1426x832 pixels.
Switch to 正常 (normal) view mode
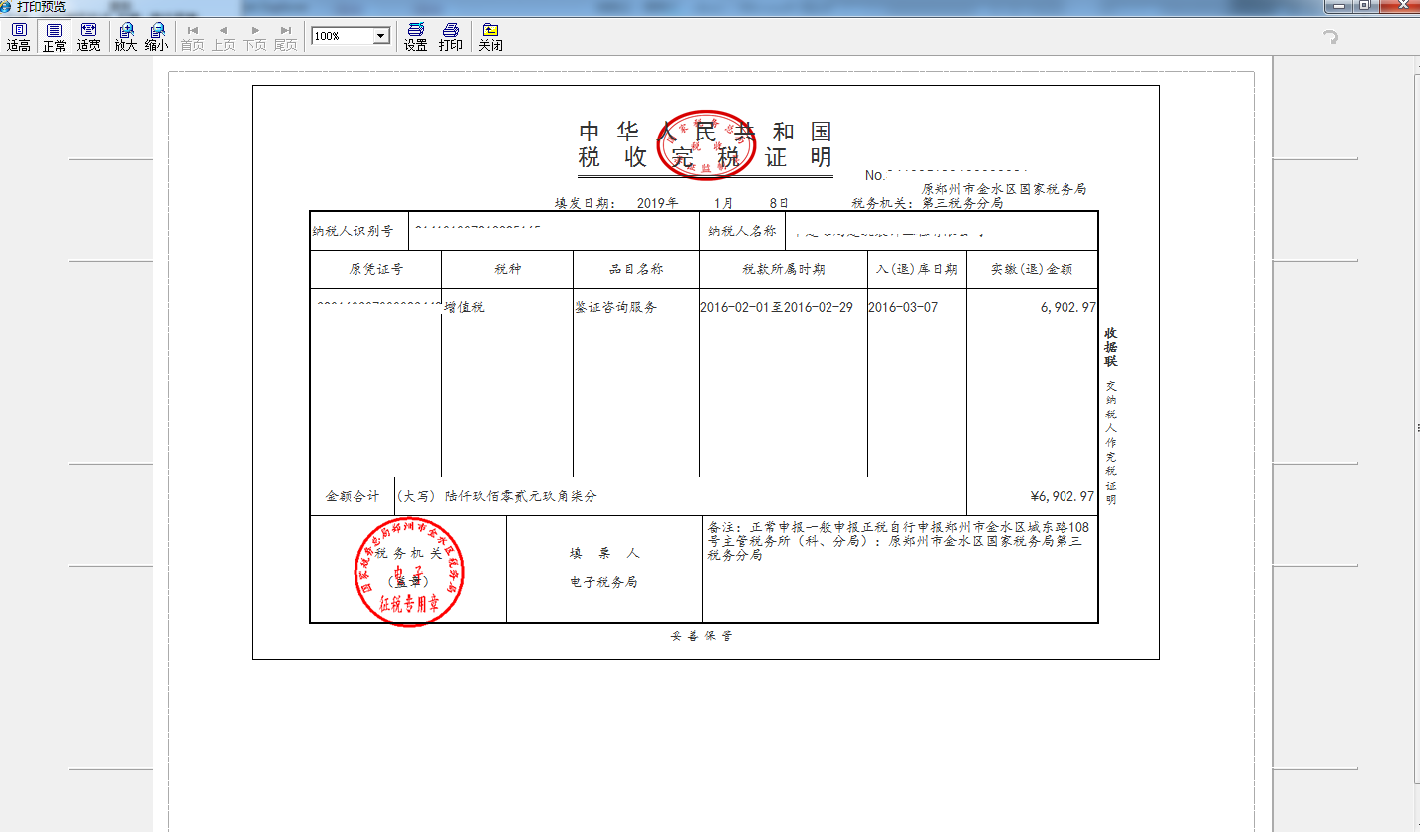click(x=52, y=37)
